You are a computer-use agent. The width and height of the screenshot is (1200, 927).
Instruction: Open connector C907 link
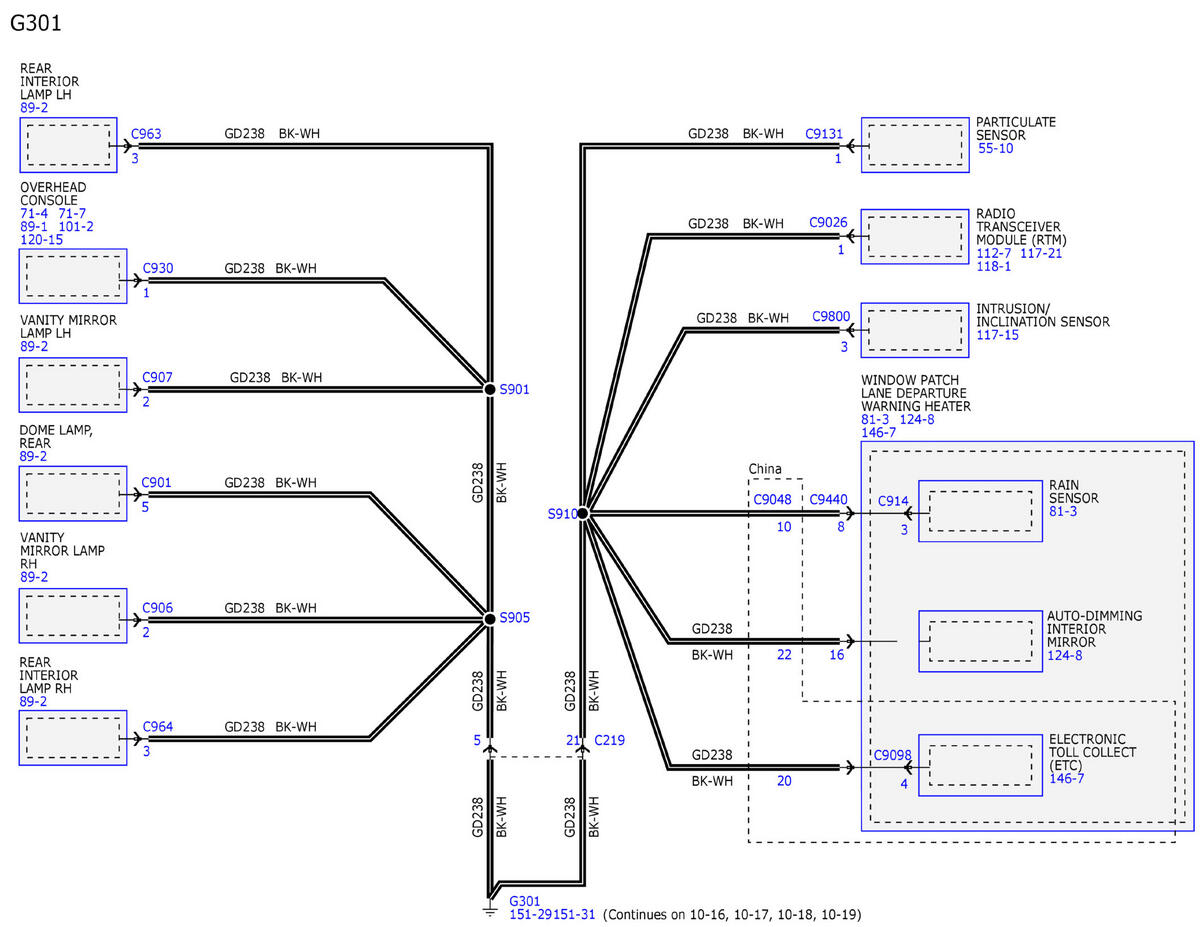(158, 377)
